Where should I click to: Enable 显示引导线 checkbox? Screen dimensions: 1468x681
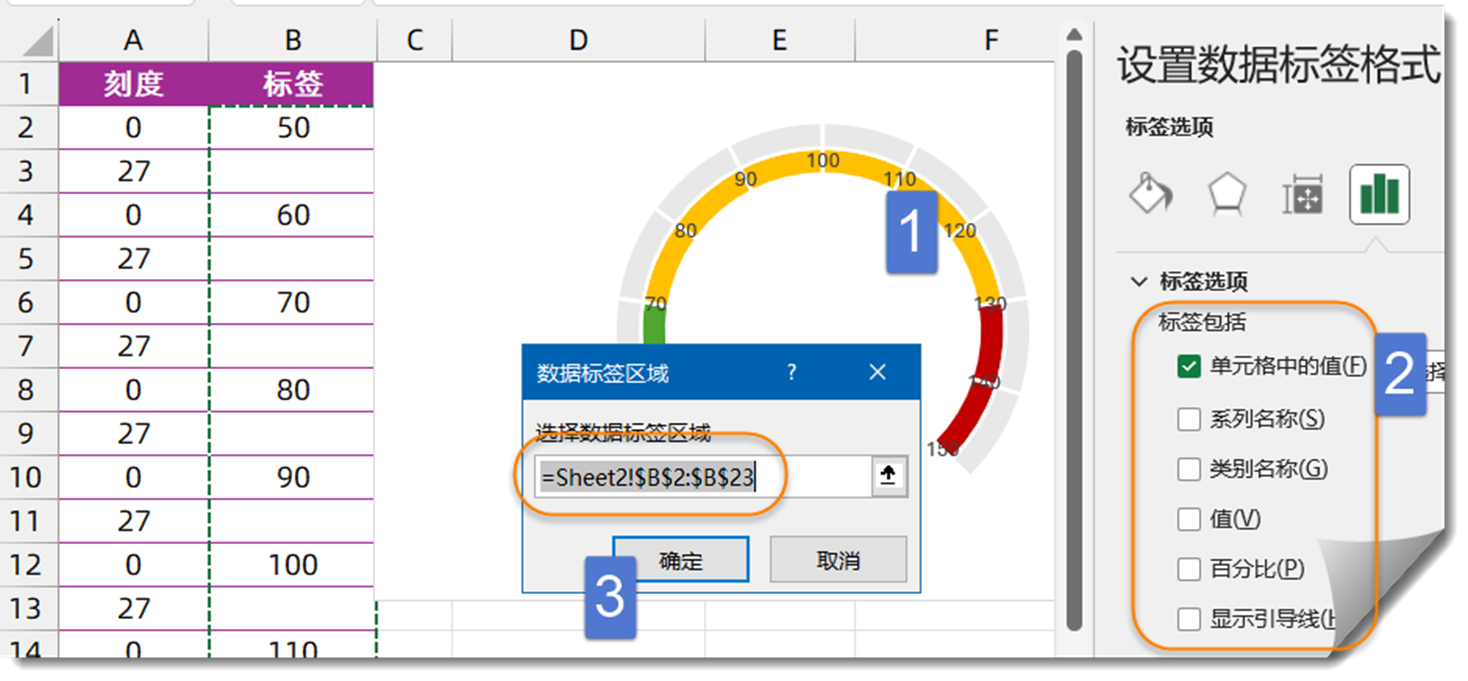click(x=1188, y=620)
